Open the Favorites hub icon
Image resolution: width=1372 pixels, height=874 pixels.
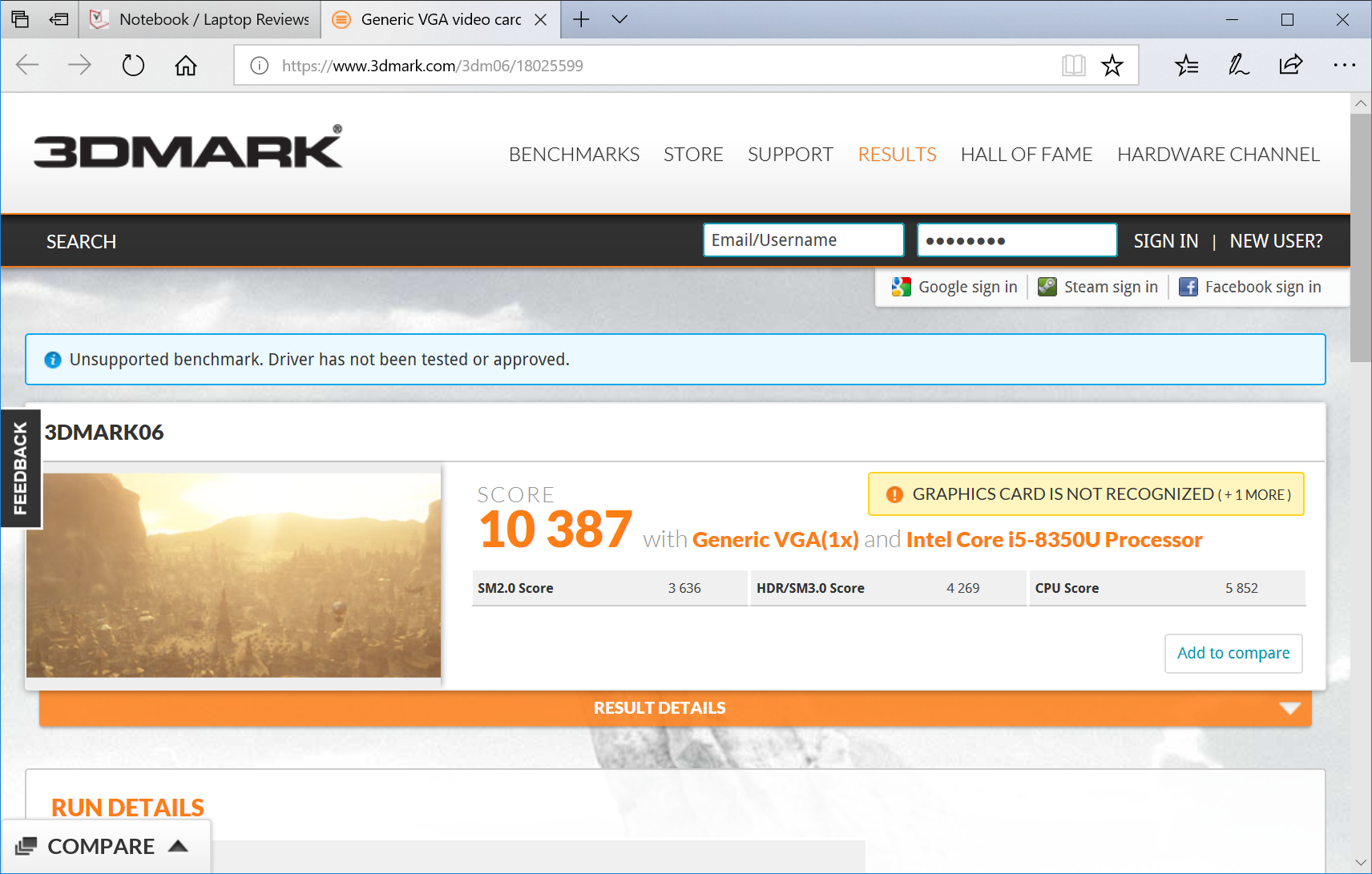pos(1186,65)
